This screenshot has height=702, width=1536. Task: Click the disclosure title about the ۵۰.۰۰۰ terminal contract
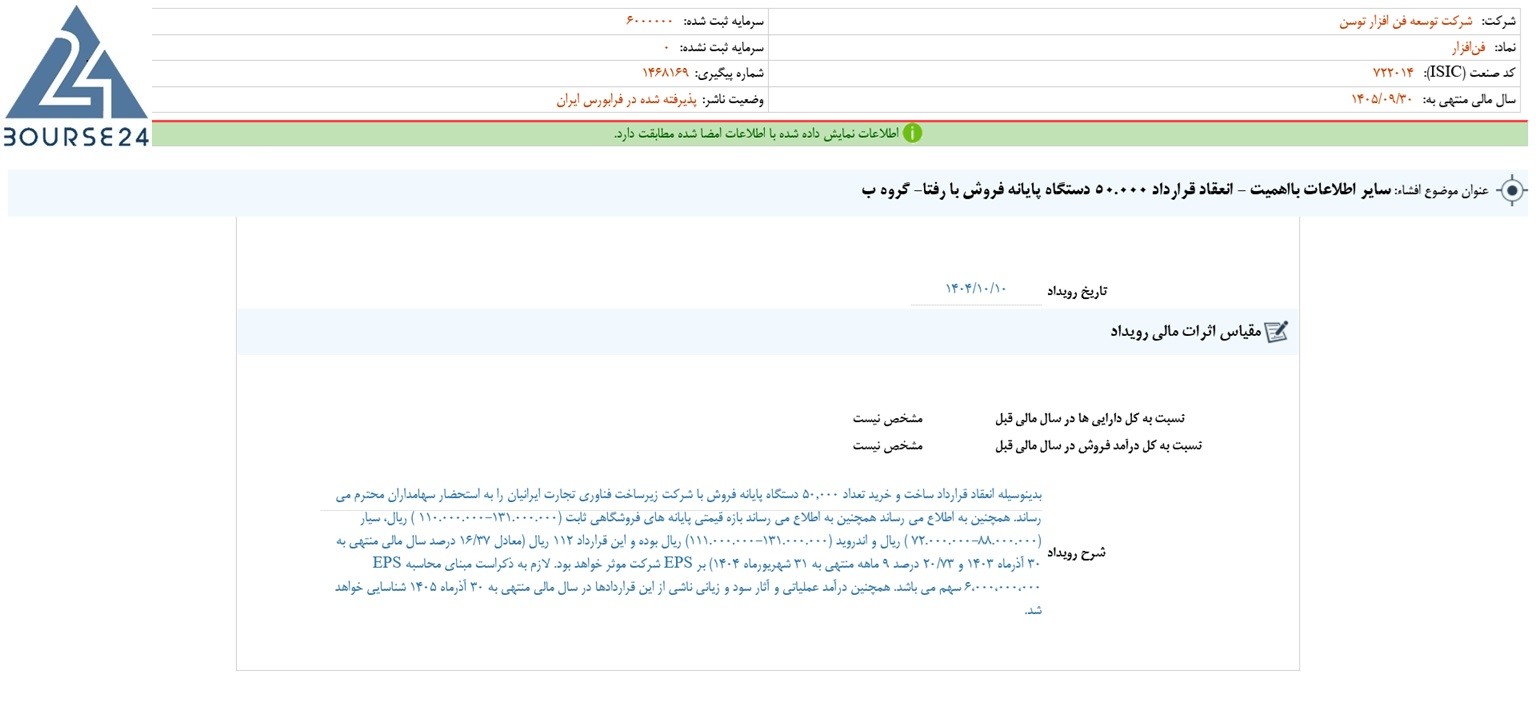[1126, 189]
